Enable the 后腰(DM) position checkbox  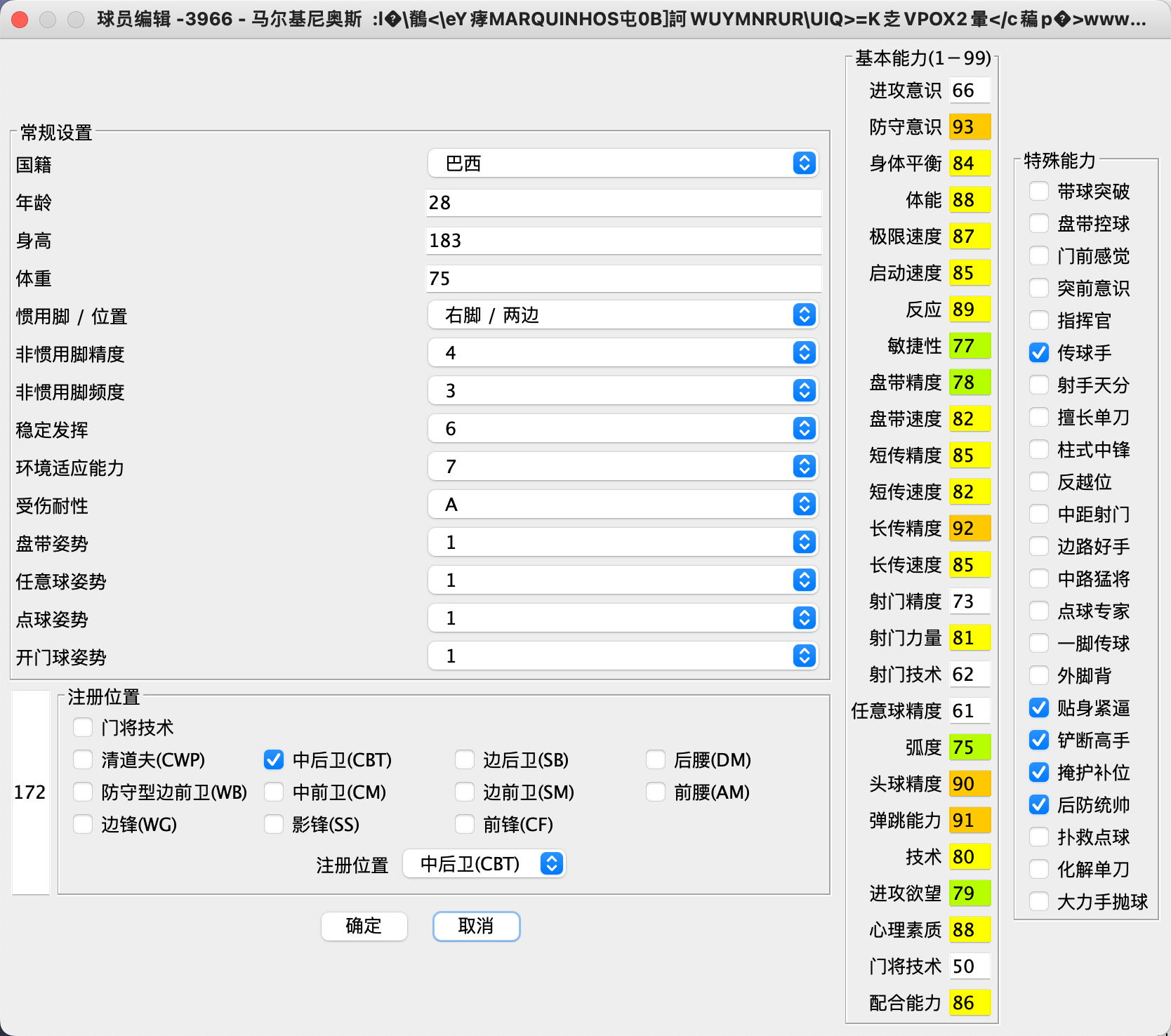coord(656,760)
